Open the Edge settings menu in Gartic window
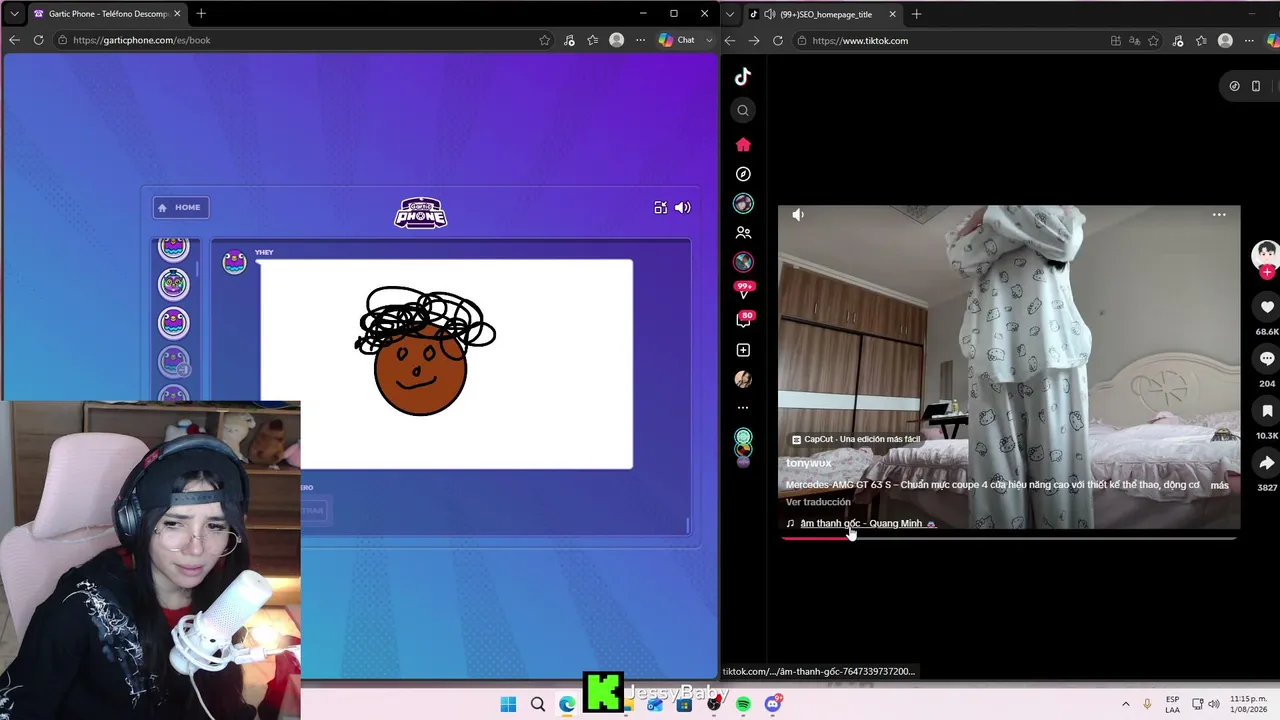Image resolution: width=1280 pixels, height=720 pixels. [x=640, y=40]
